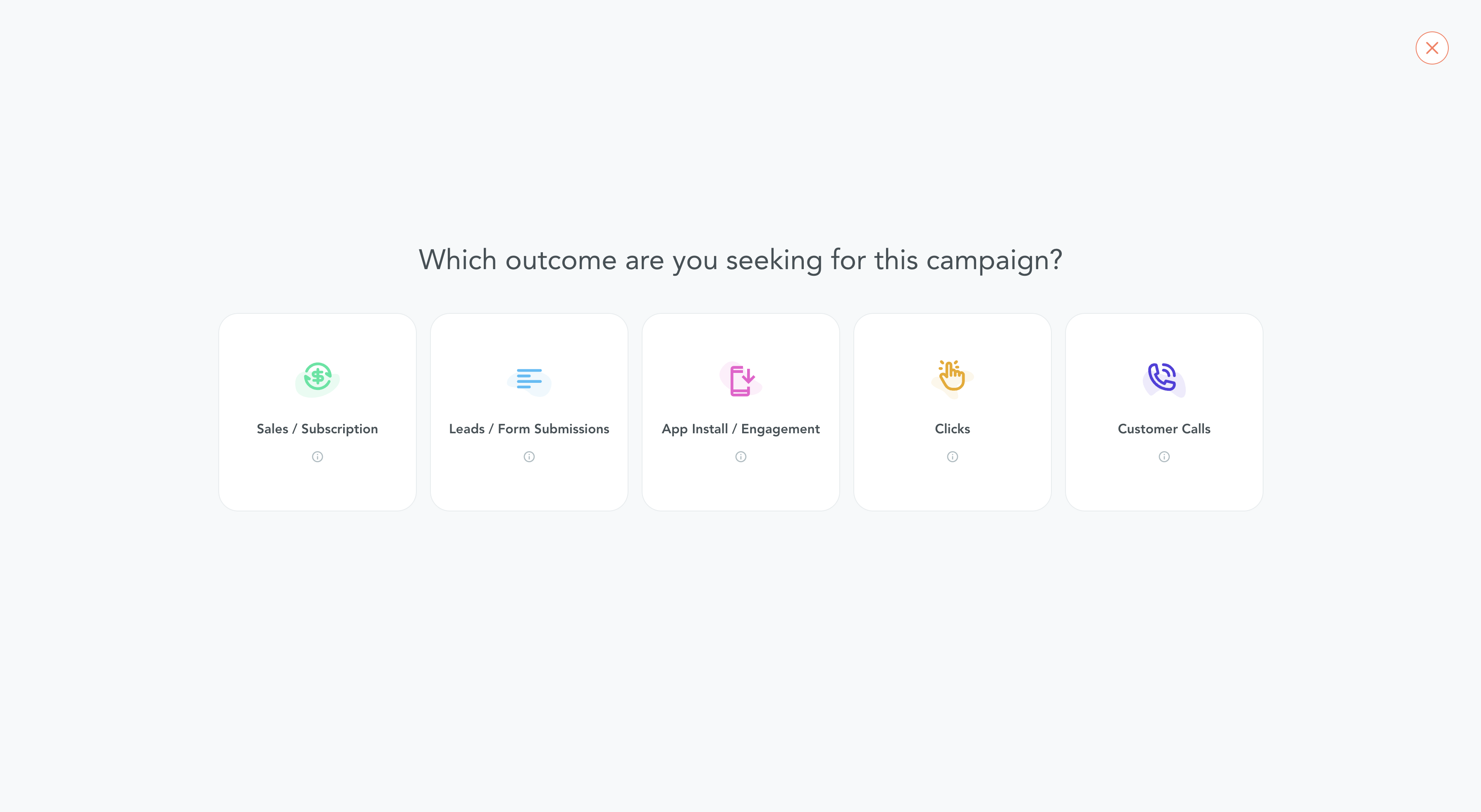Click the purple phone Customer Calls icon

coord(1163,379)
